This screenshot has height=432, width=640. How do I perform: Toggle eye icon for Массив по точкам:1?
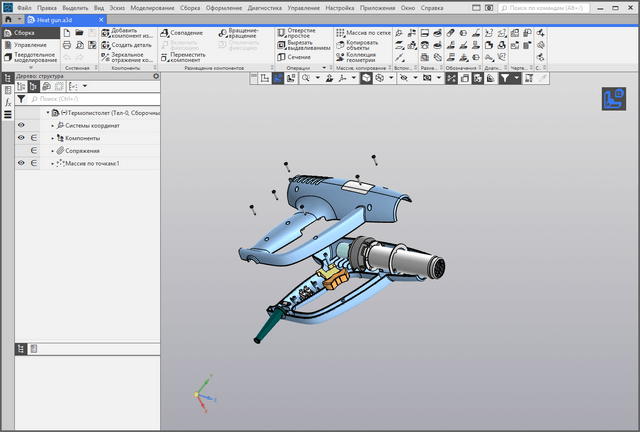pyautogui.click(x=21, y=163)
